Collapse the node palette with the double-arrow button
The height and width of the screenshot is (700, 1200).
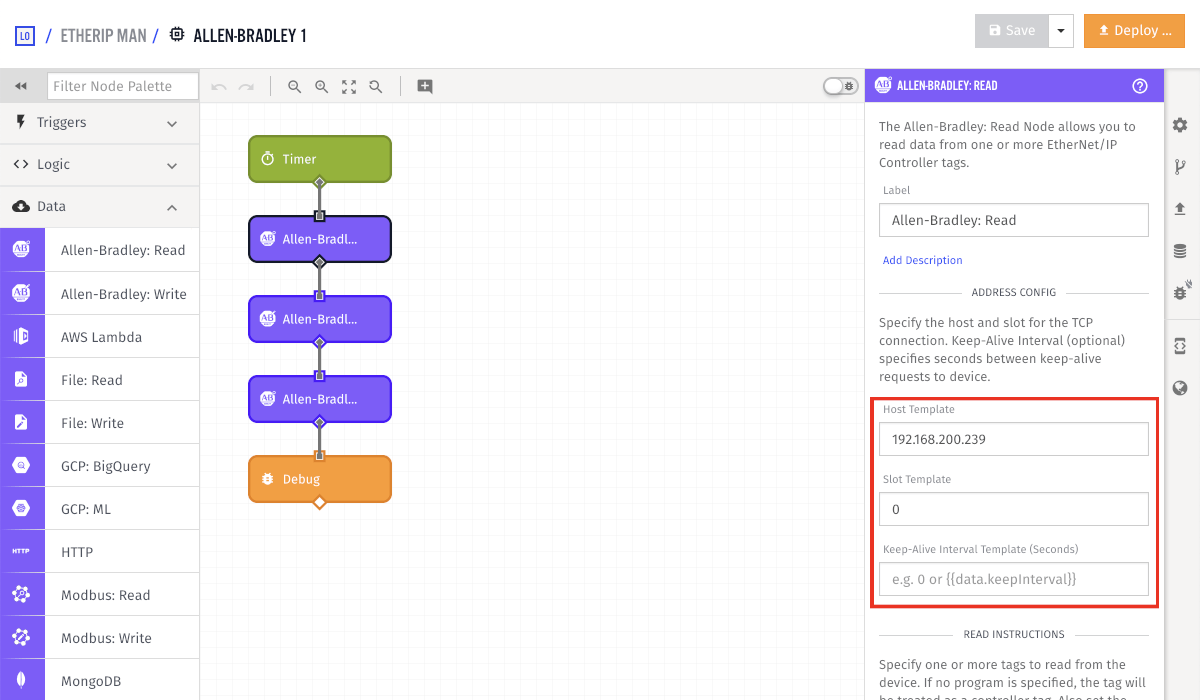[21, 86]
